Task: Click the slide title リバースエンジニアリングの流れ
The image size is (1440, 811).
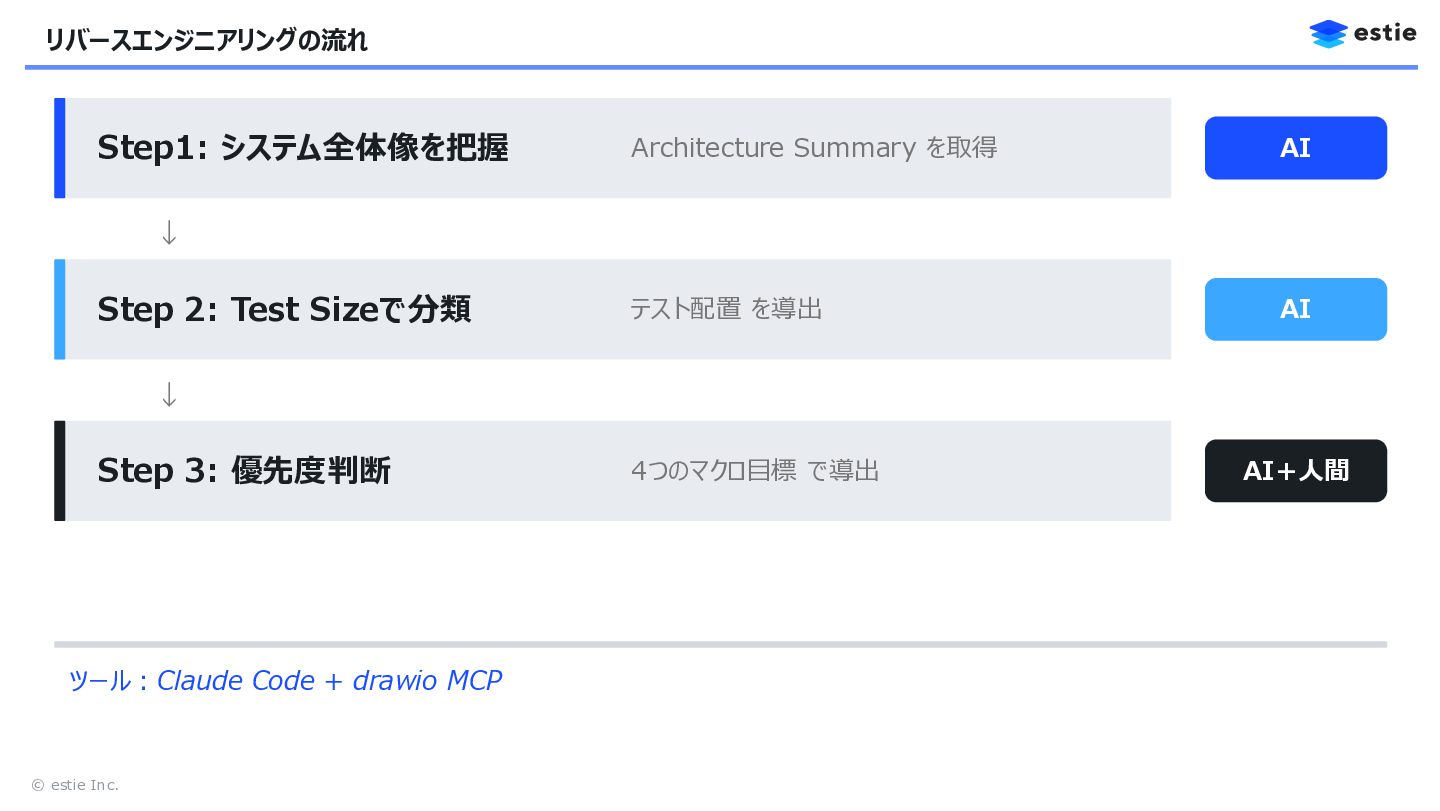Action: coord(206,41)
